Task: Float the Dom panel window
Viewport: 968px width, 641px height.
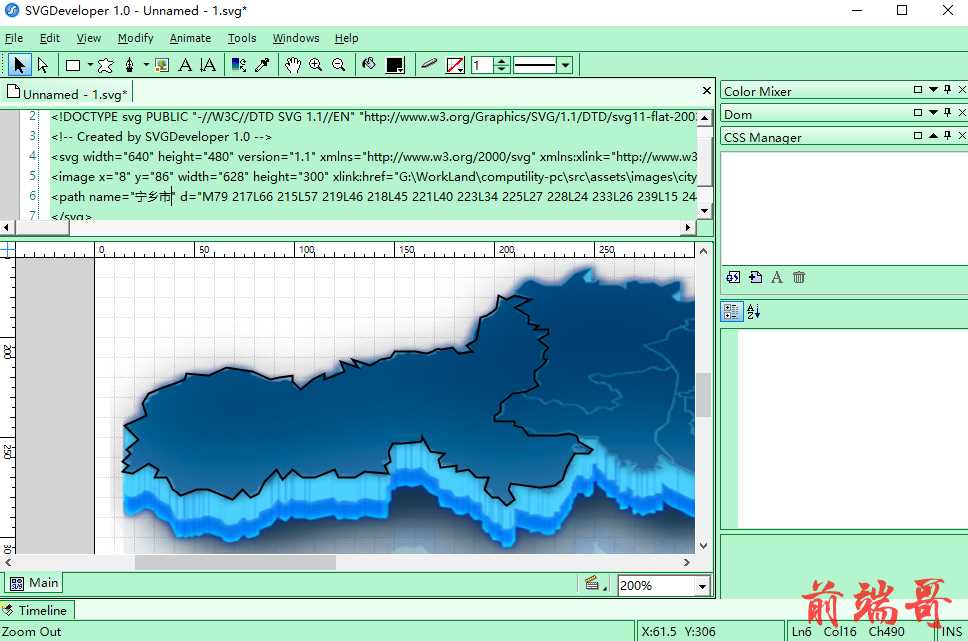Action: 918,112
